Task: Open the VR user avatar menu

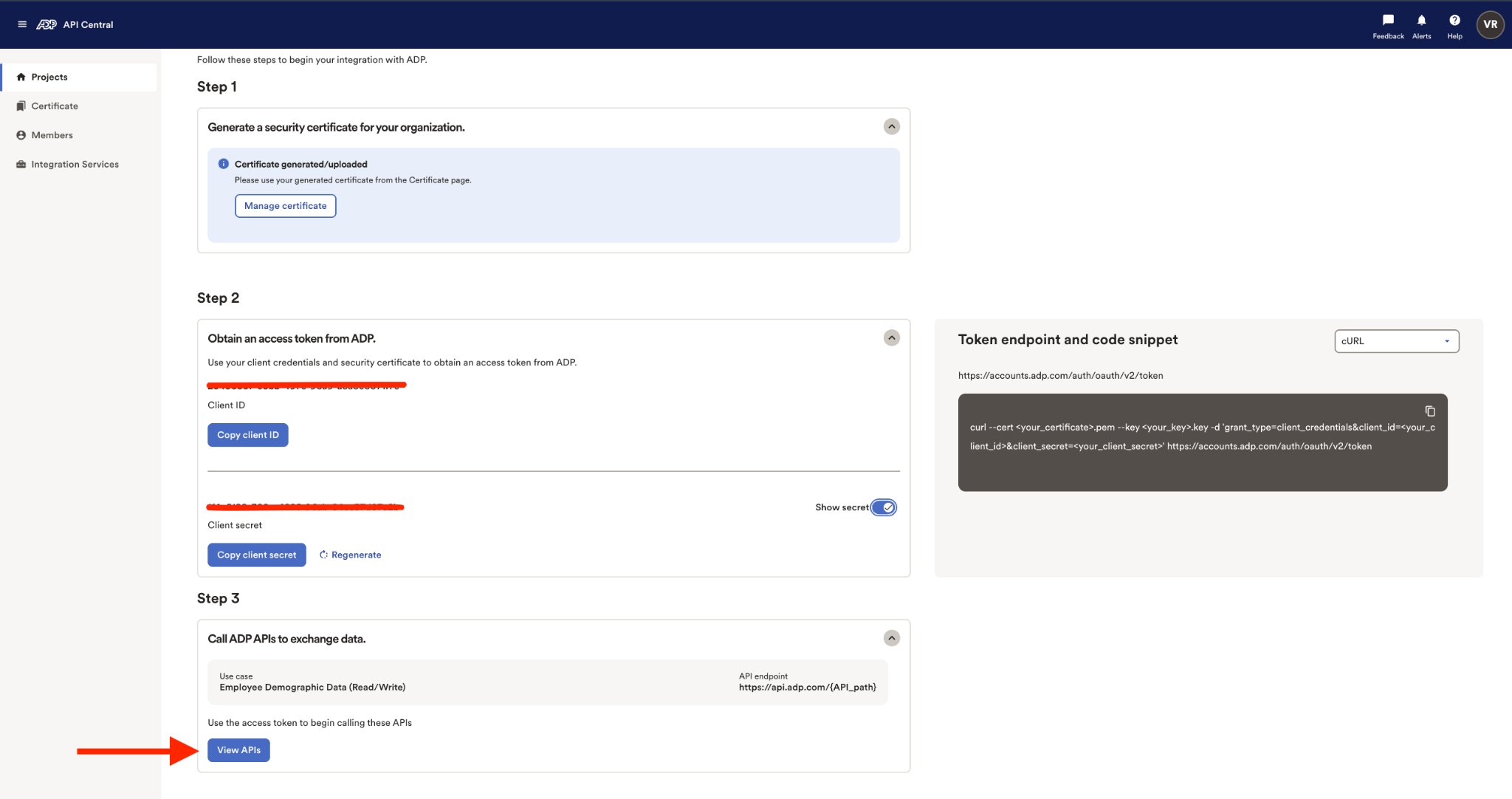Action: (x=1490, y=24)
